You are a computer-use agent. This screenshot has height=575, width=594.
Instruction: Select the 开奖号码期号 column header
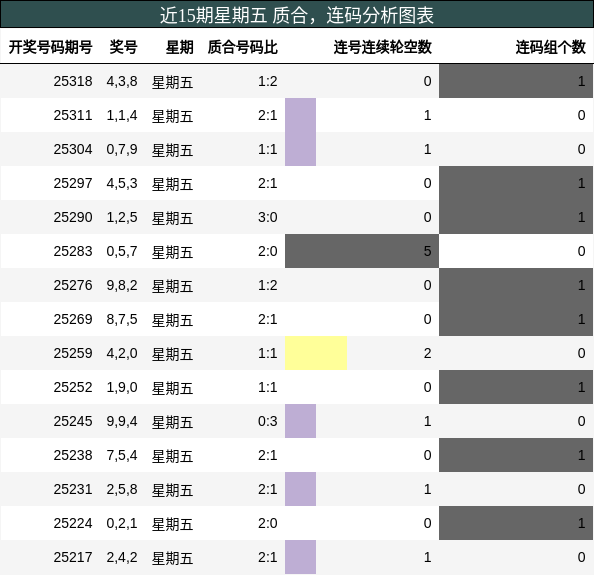click(50, 47)
